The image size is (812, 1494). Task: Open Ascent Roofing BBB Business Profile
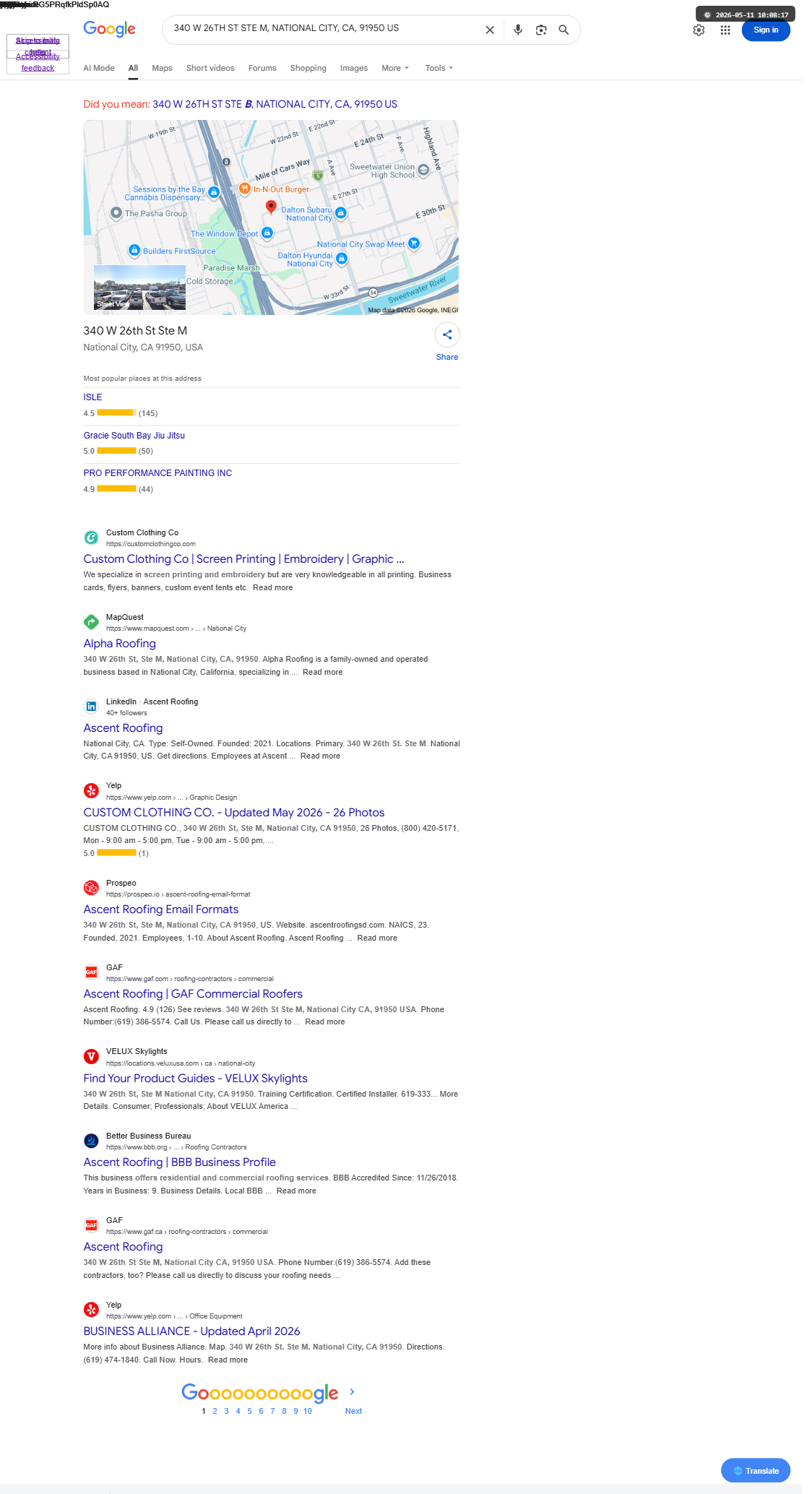tap(179, 1162)
